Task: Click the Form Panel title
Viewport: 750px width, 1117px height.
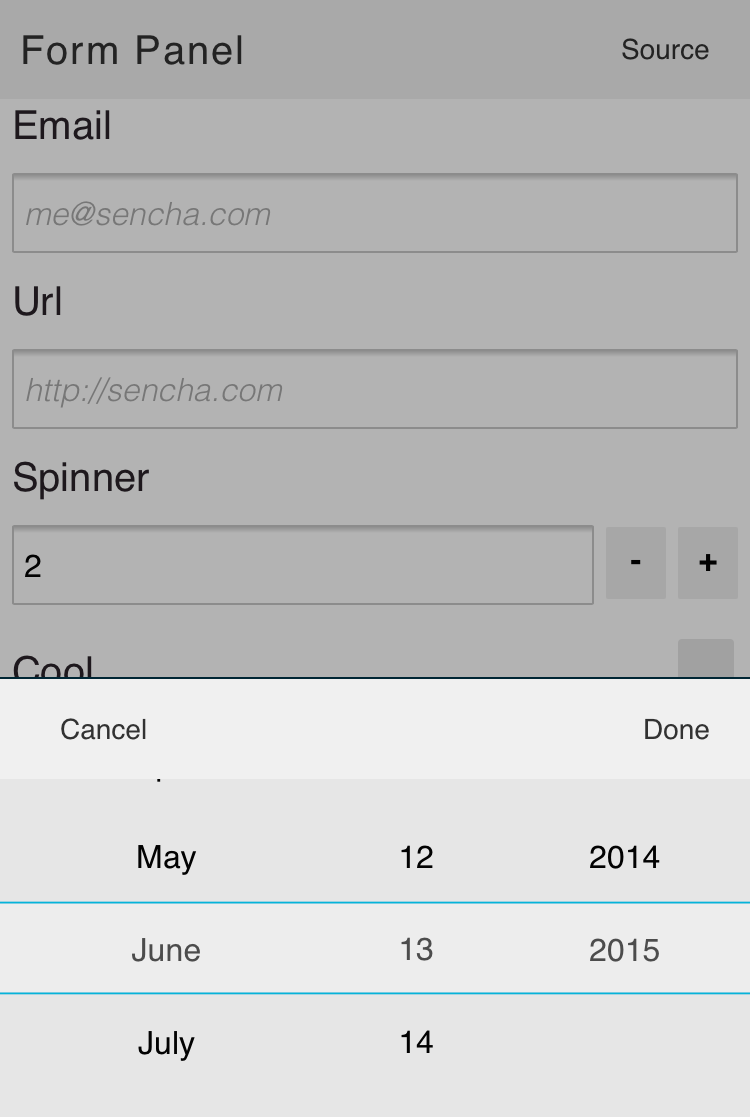Action: pos(132,51)
